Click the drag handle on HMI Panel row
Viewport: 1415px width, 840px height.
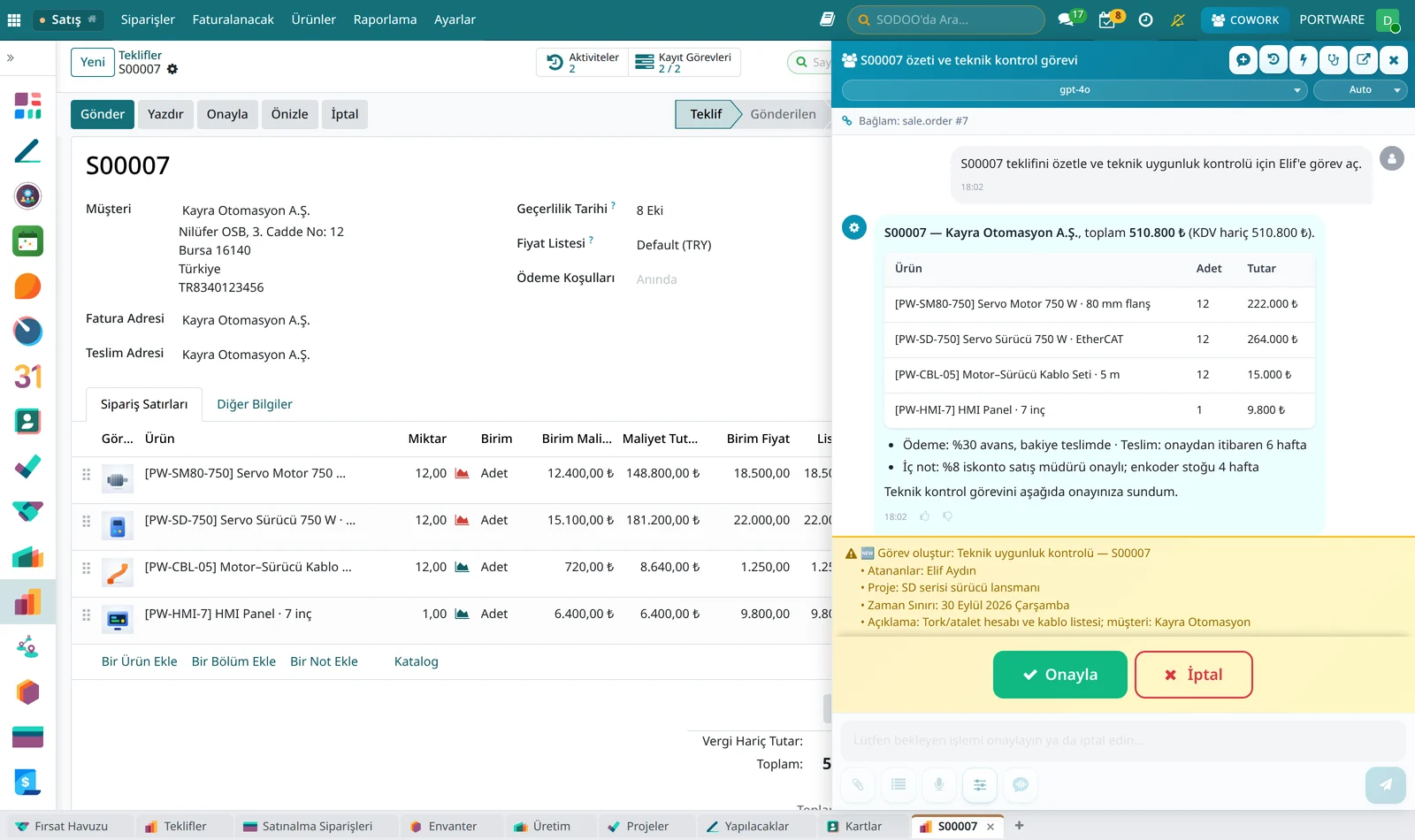[86, 614]
